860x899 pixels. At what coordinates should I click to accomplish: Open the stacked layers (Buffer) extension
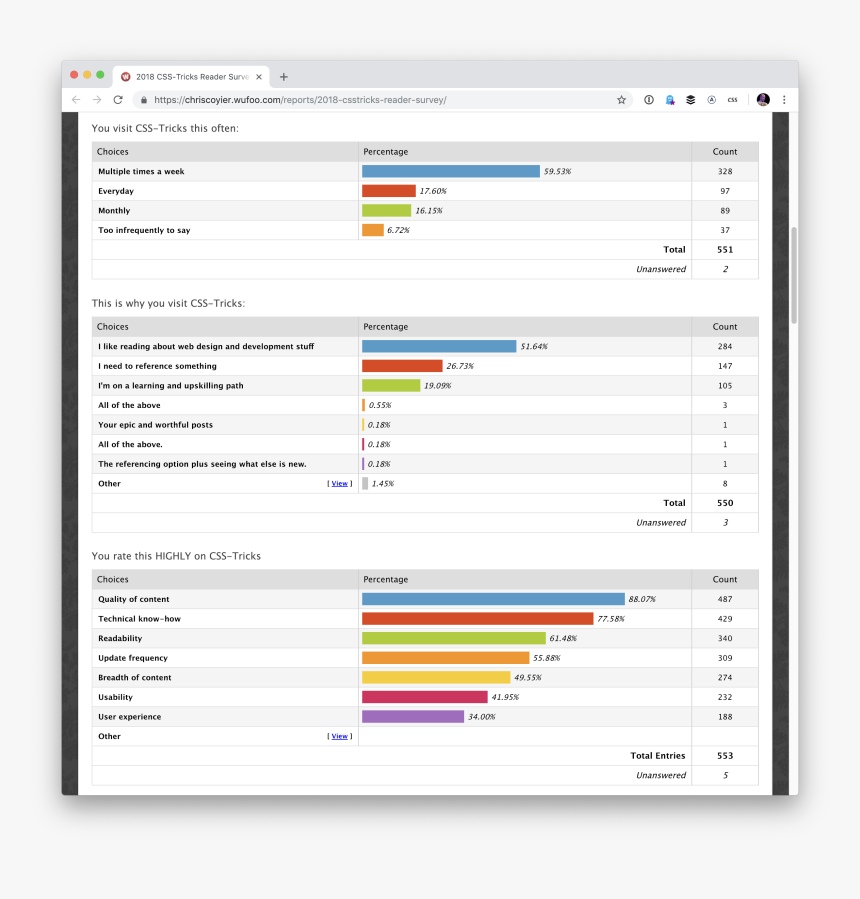click(690, 100)
